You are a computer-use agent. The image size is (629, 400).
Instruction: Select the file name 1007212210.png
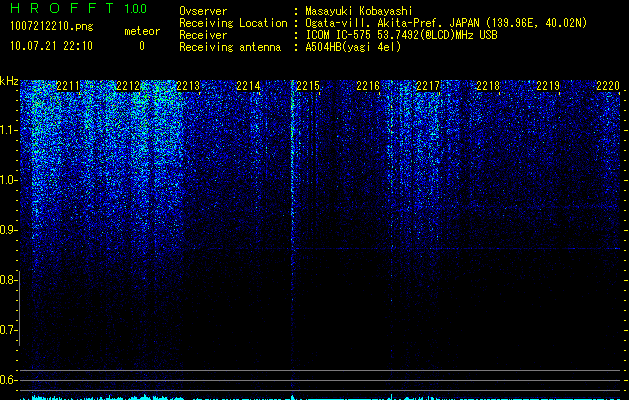[x=52, y=27]
